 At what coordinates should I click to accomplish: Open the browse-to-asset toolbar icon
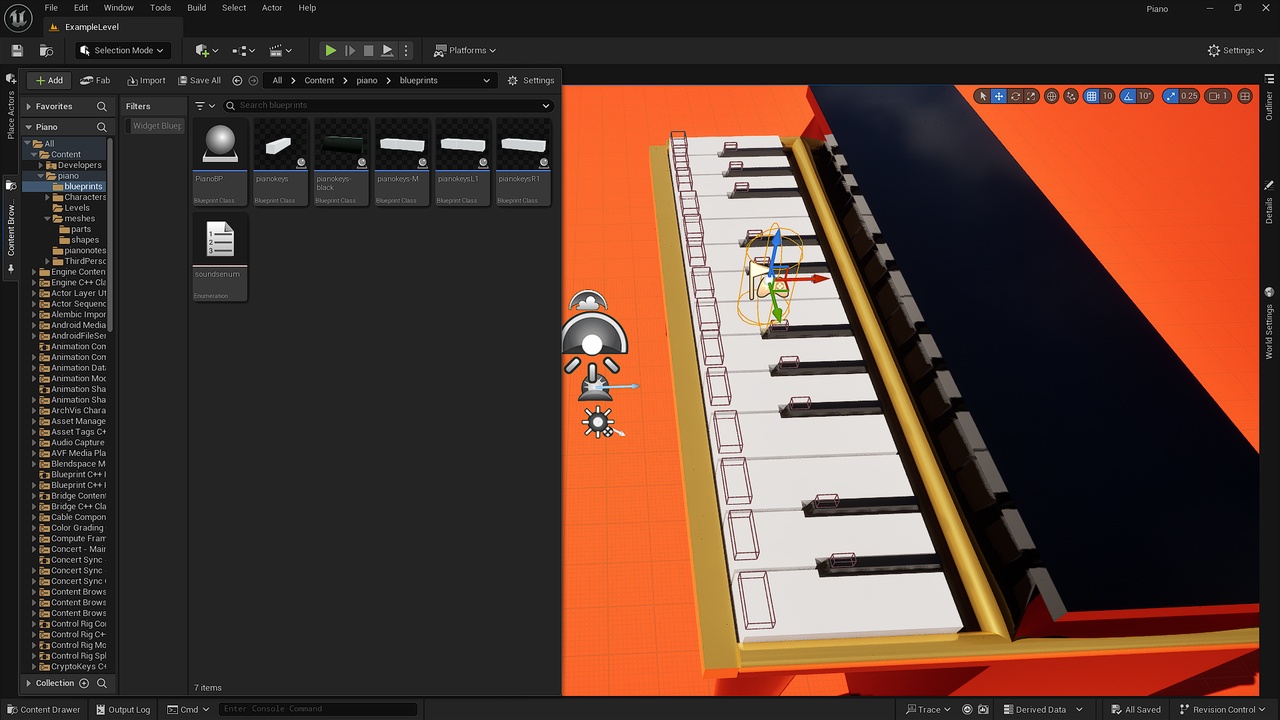point(46,50)
